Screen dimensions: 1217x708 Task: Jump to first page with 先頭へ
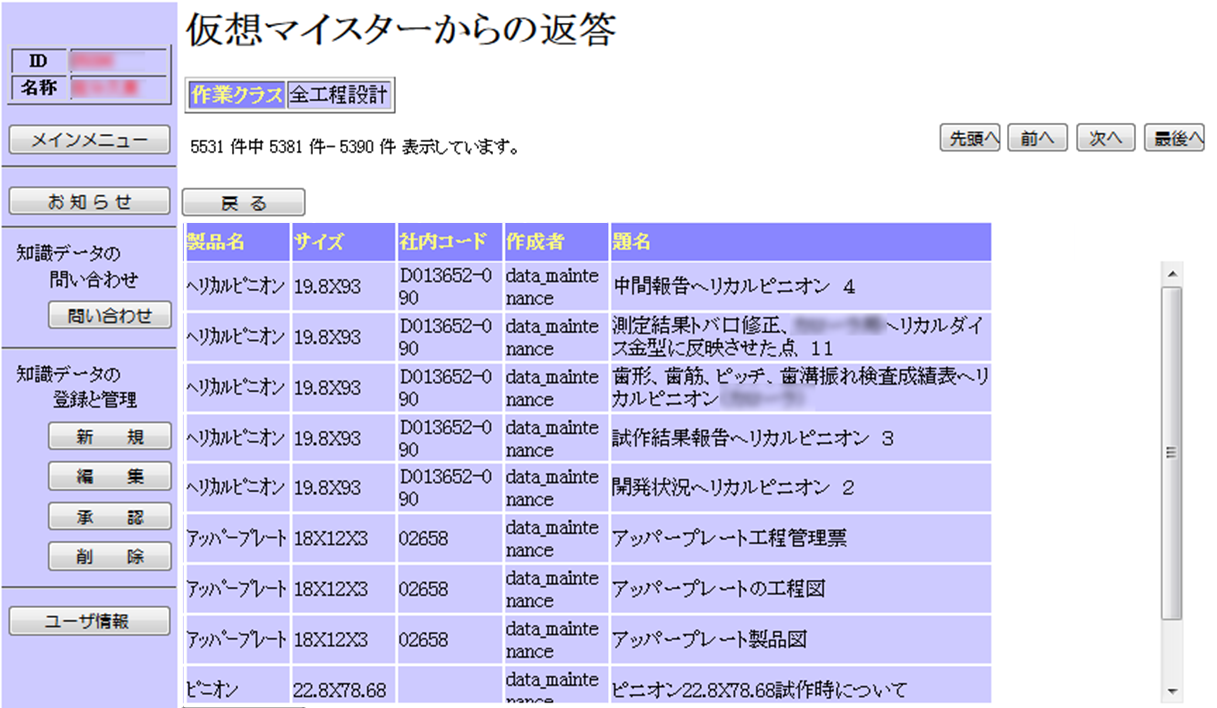970,138
